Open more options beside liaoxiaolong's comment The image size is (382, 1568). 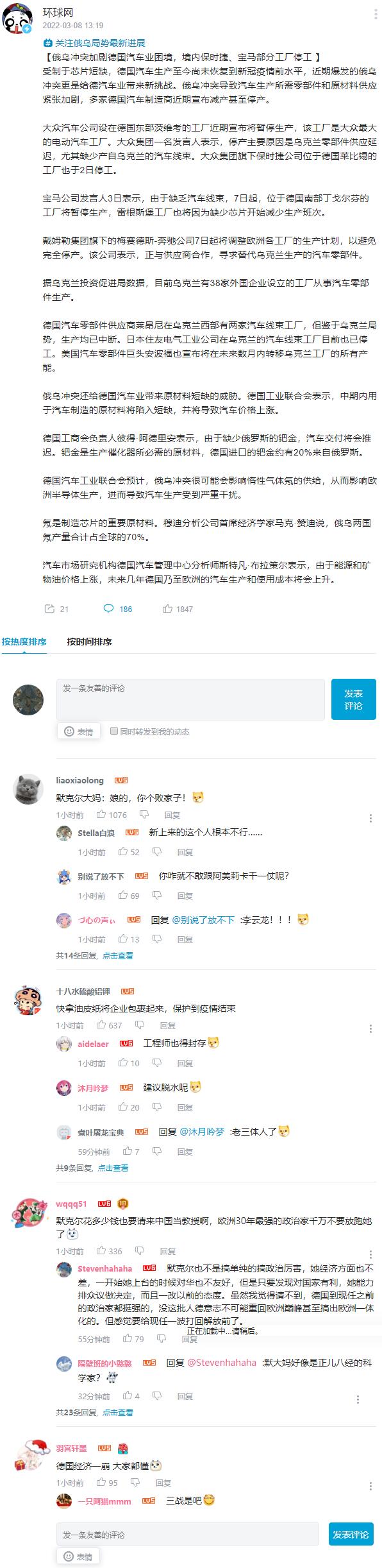coord(370,818)
